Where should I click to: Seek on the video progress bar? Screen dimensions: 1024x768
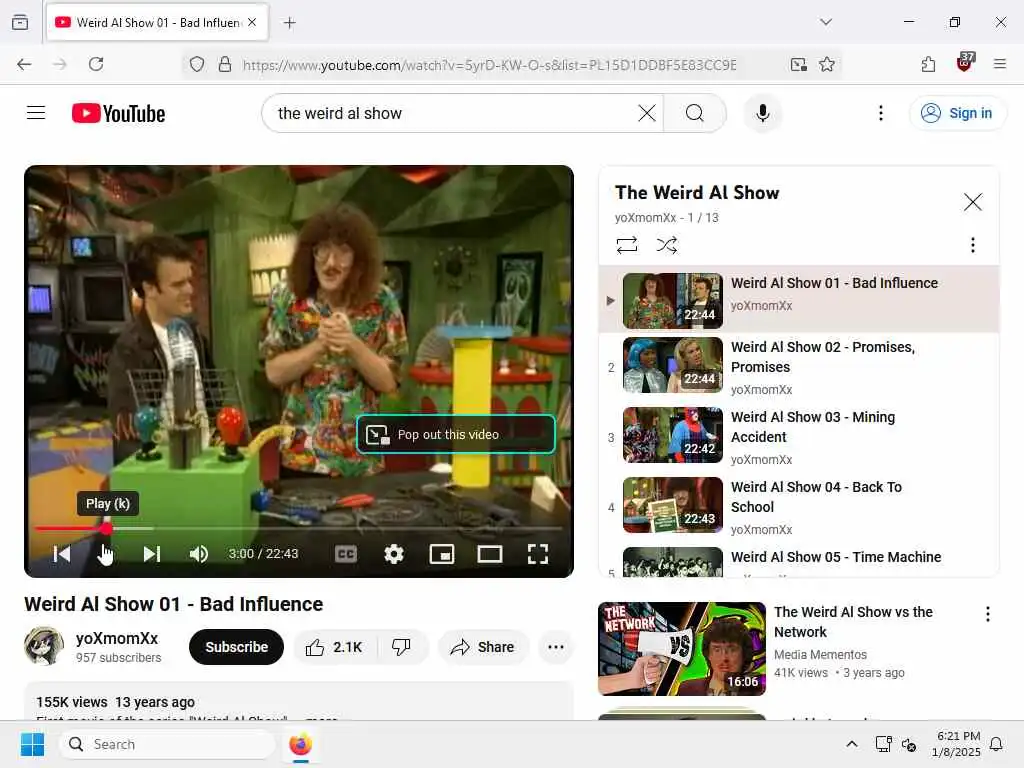tap(298, 528)
